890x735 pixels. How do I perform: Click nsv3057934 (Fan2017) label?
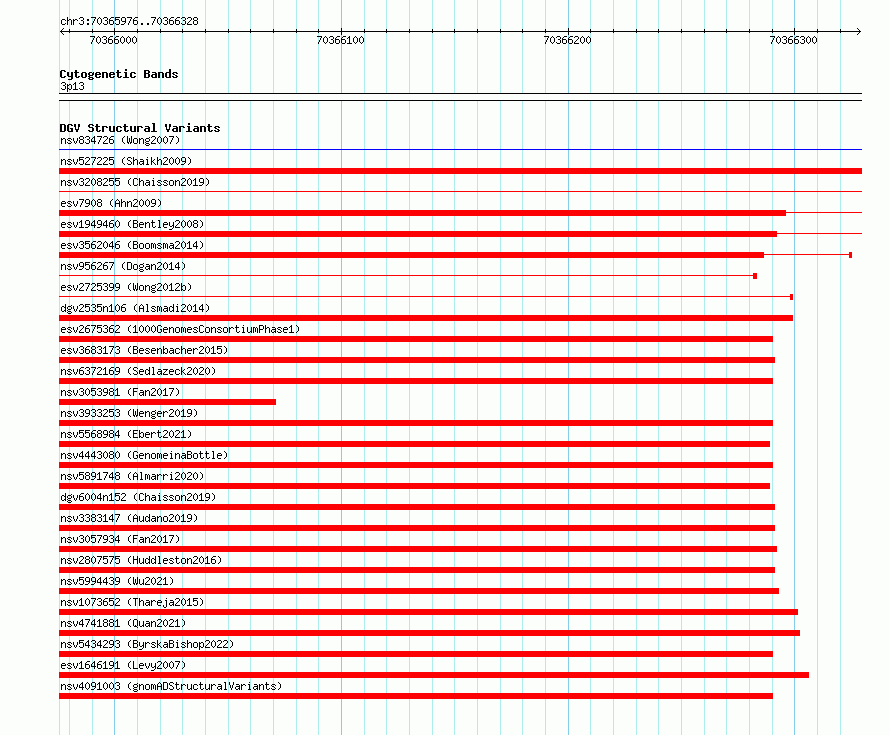(120, 539)
